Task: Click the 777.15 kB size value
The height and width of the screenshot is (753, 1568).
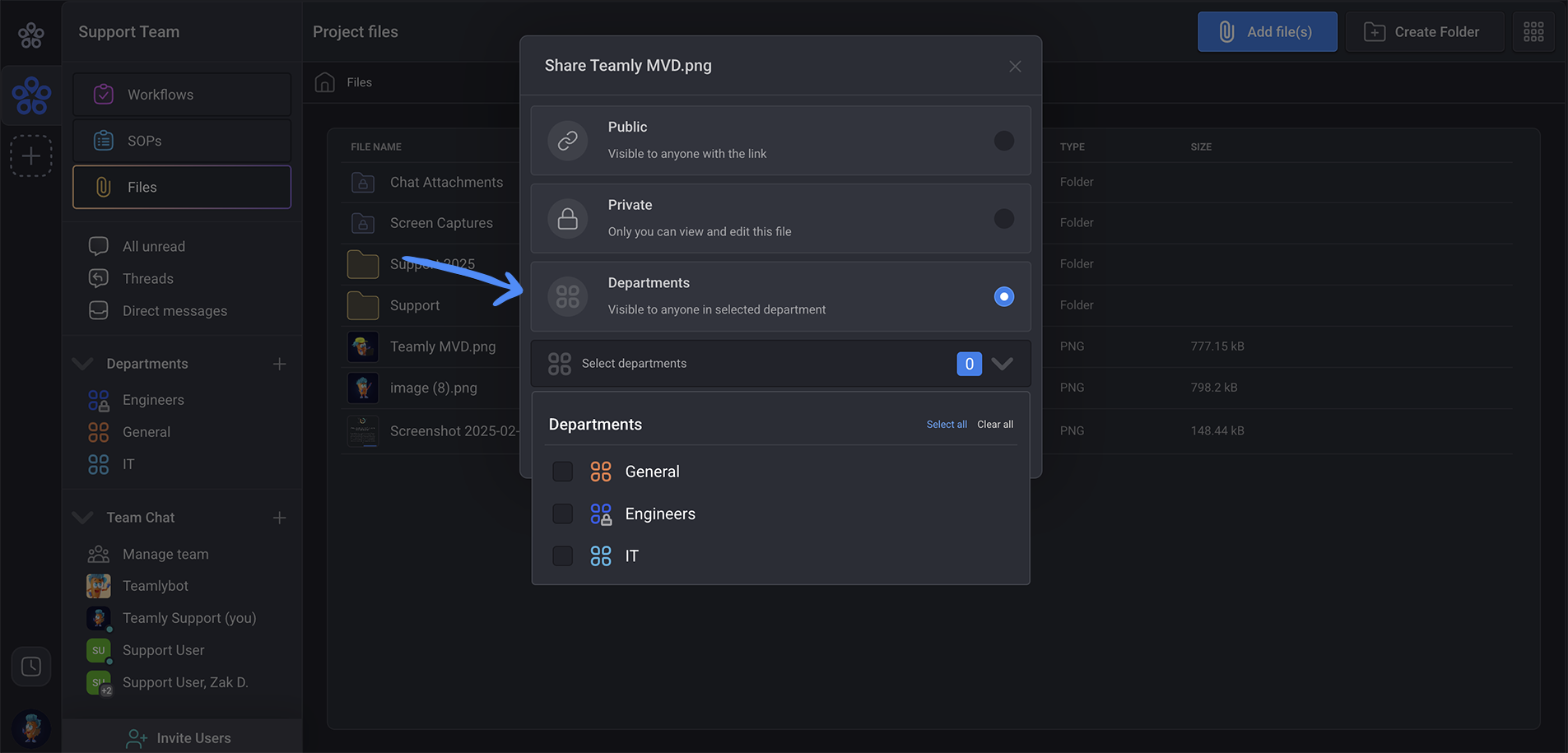Action: tap(1217, 346)
